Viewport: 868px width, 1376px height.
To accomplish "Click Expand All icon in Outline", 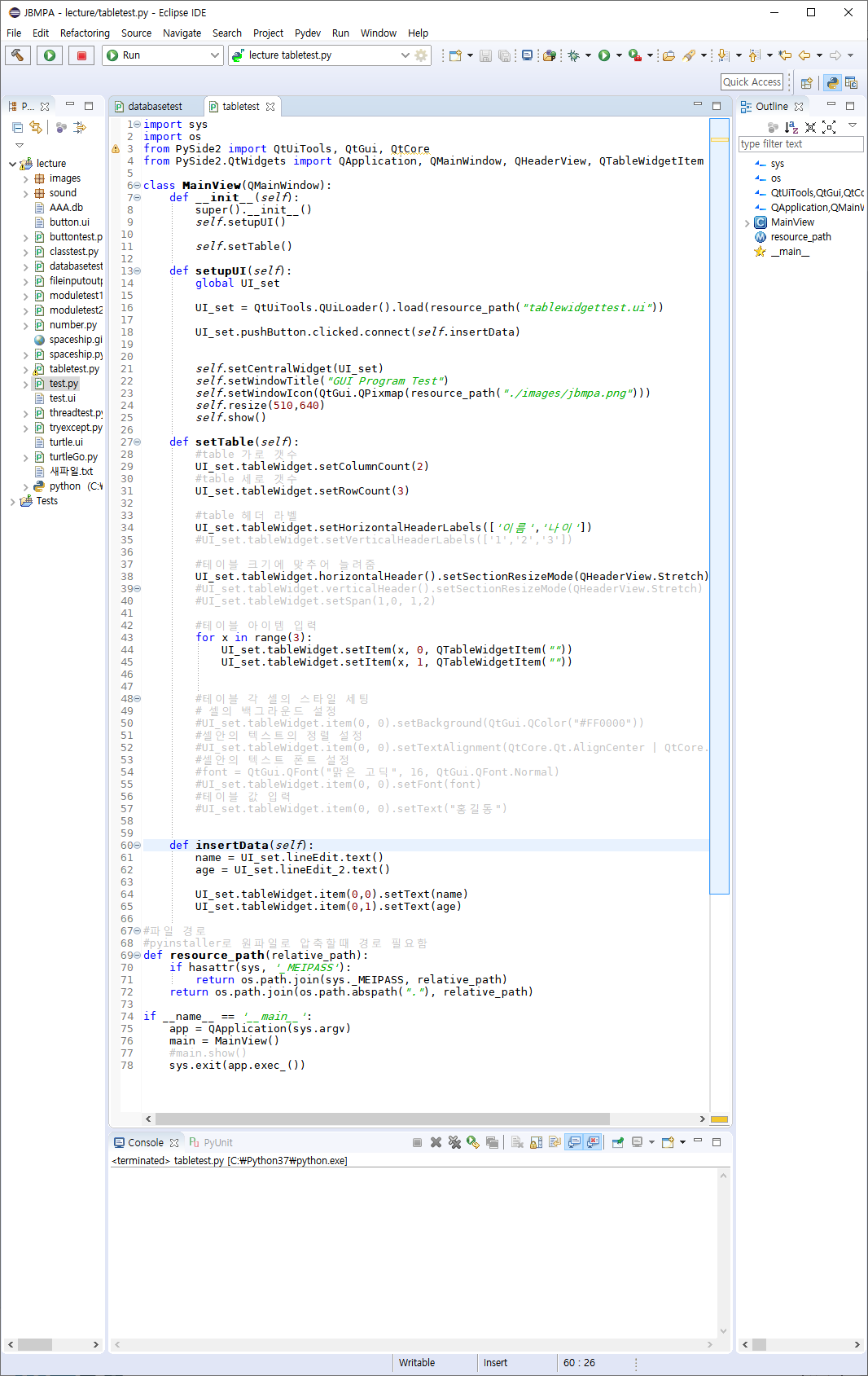I will tap(829, 127).
